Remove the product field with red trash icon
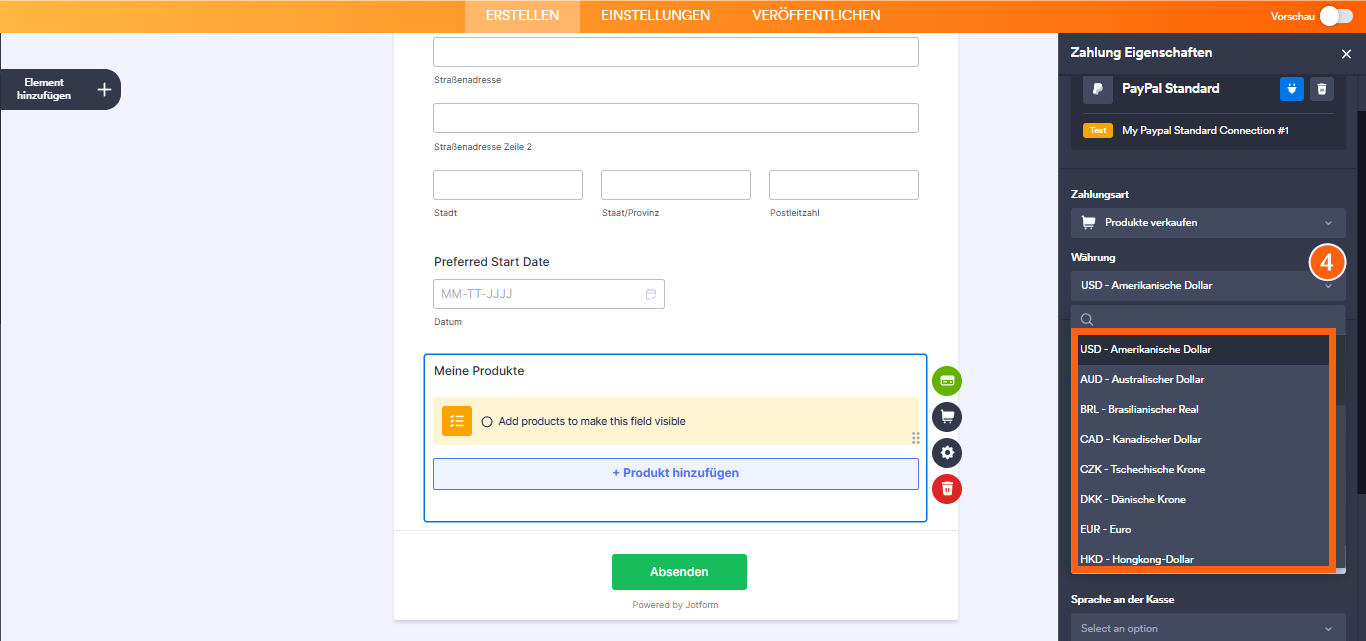The image size is (1366, 641). (x=946, y=489)
